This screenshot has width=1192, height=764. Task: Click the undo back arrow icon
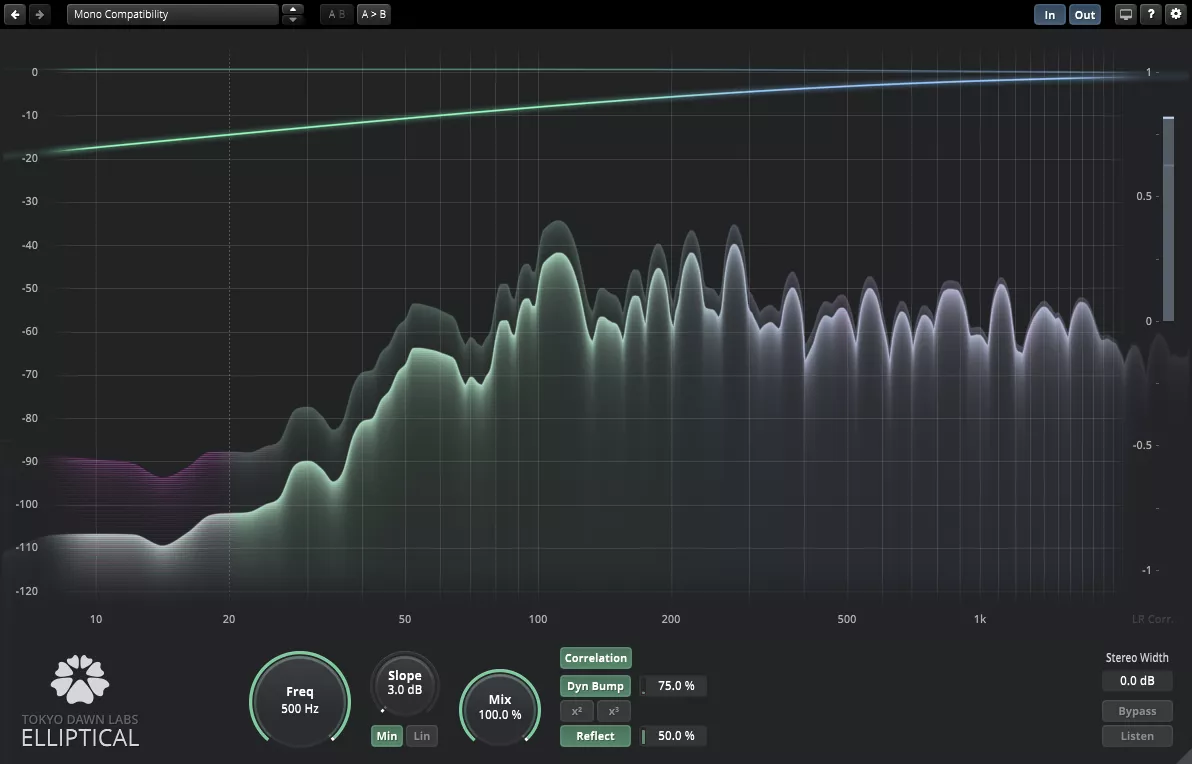[16, 15]
